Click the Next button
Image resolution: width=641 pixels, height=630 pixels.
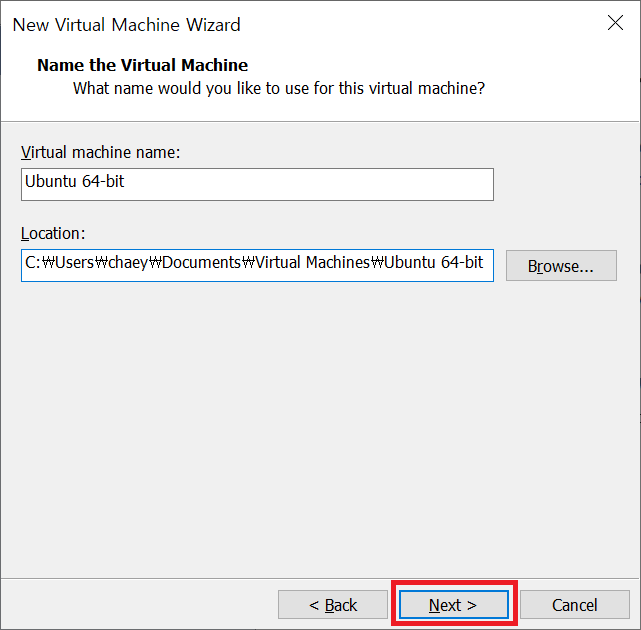coord(454,604)
